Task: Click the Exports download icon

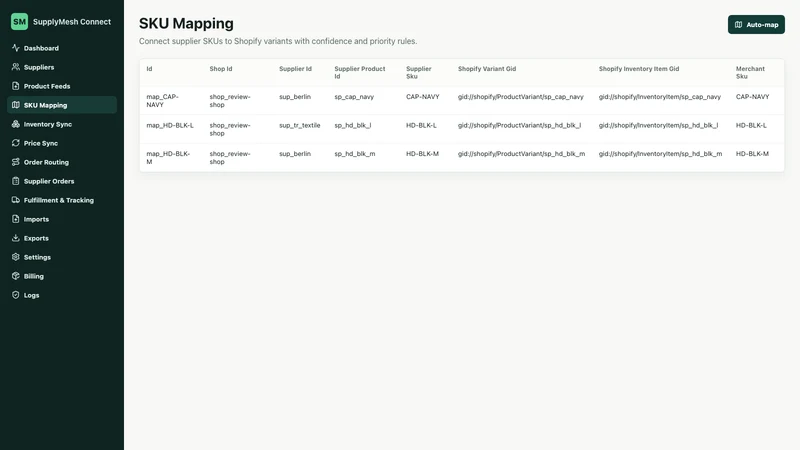Action: [x=16, y=238]
